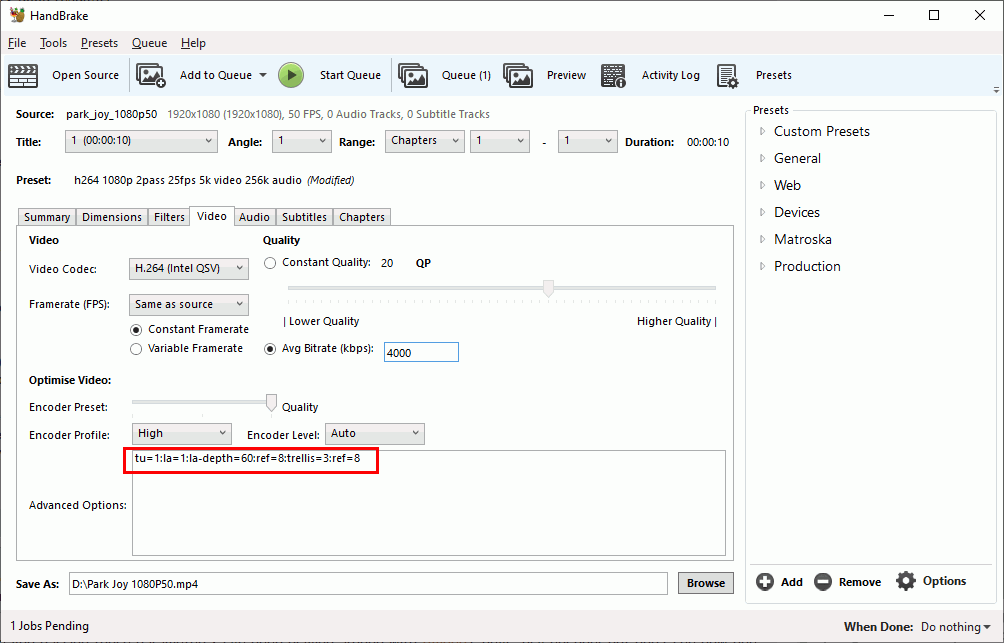Expand the Matroska presets group
Screen dimensions: 1004x643
point(762,239)
